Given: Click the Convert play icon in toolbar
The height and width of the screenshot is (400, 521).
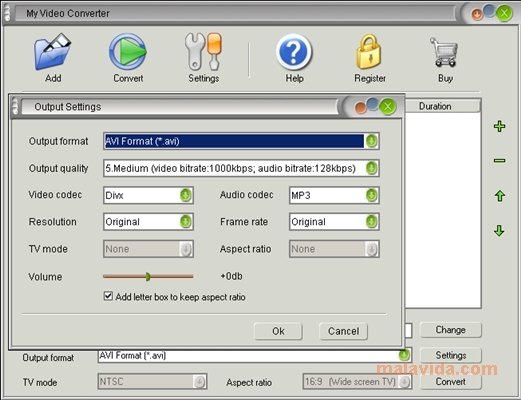Looking at the screenshot, I should pos(128,52).
